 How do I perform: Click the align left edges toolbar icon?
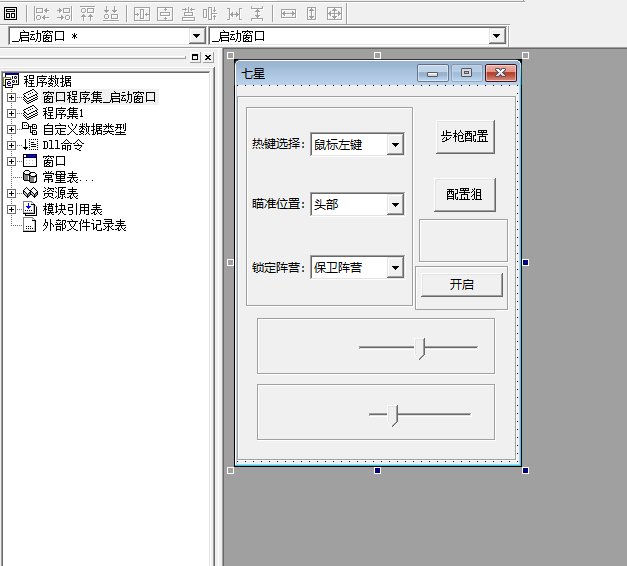[42, 14]
